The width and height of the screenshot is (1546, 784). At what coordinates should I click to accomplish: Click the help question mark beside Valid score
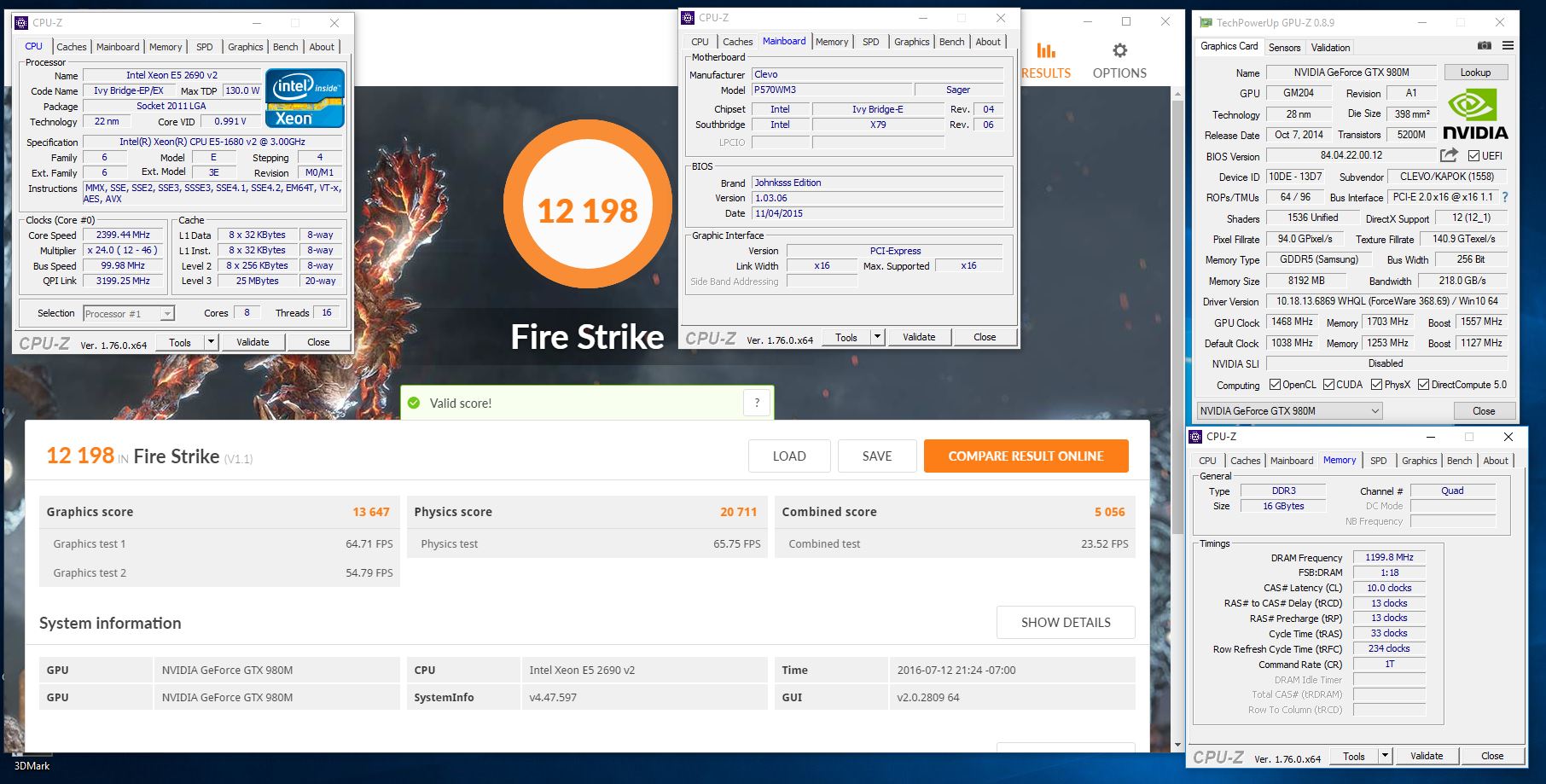[x=757, y=403]
